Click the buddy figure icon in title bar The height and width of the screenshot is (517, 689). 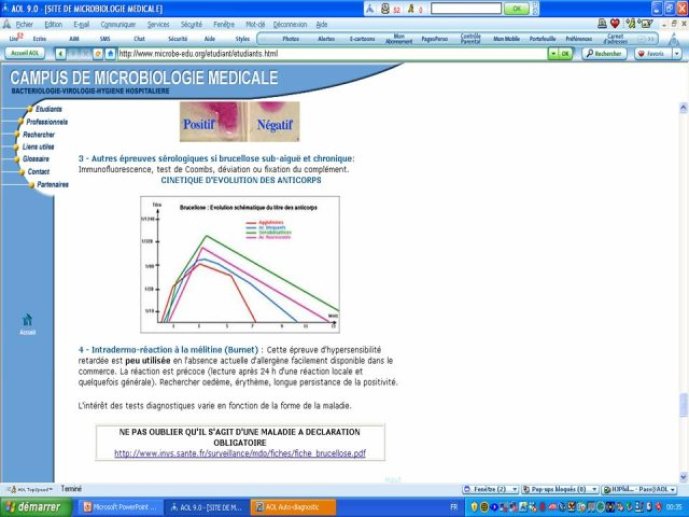(x=411, y=8)
